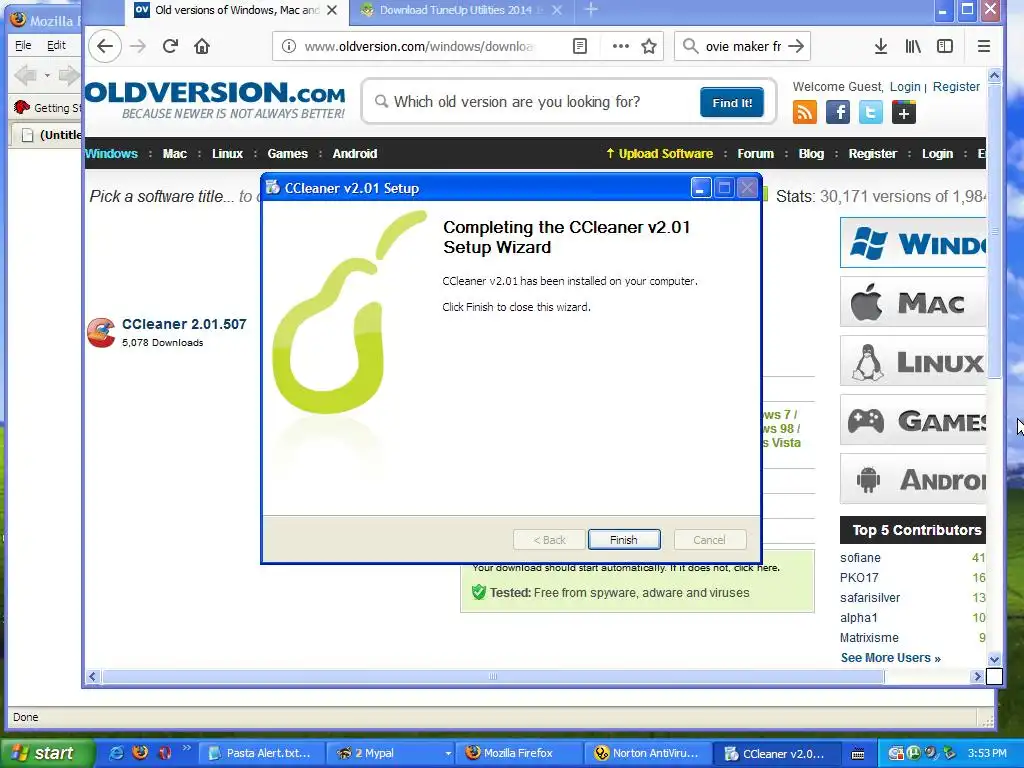Image resolution: width=1024 pixels, height=768 pixels.
Task: Open OldVersion RSS feed icon
Action: (x=805, y=112)
